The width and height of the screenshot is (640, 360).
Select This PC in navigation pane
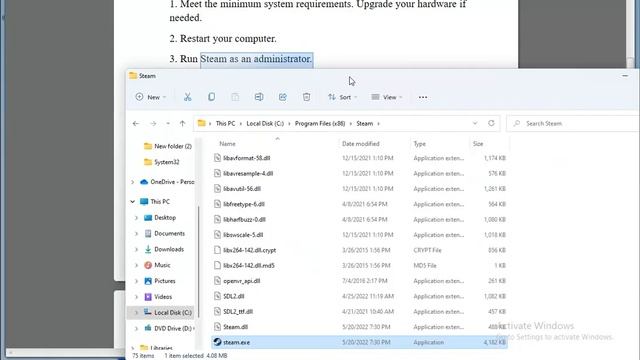click(155, 202)
